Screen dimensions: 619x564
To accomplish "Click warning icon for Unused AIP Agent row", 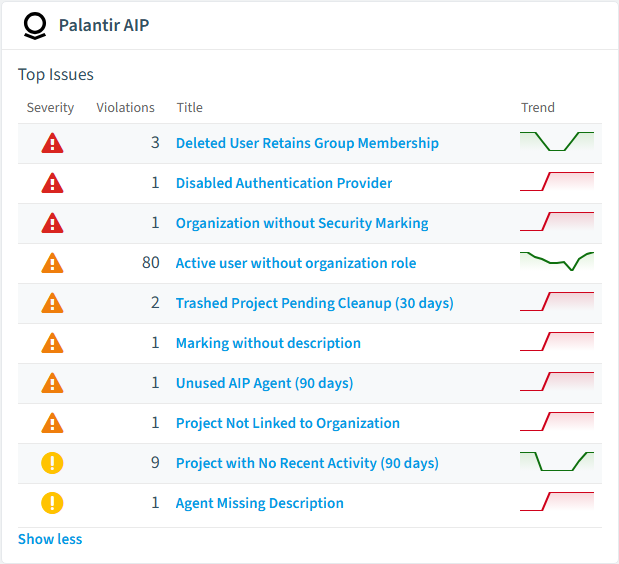I will point(53,383).
